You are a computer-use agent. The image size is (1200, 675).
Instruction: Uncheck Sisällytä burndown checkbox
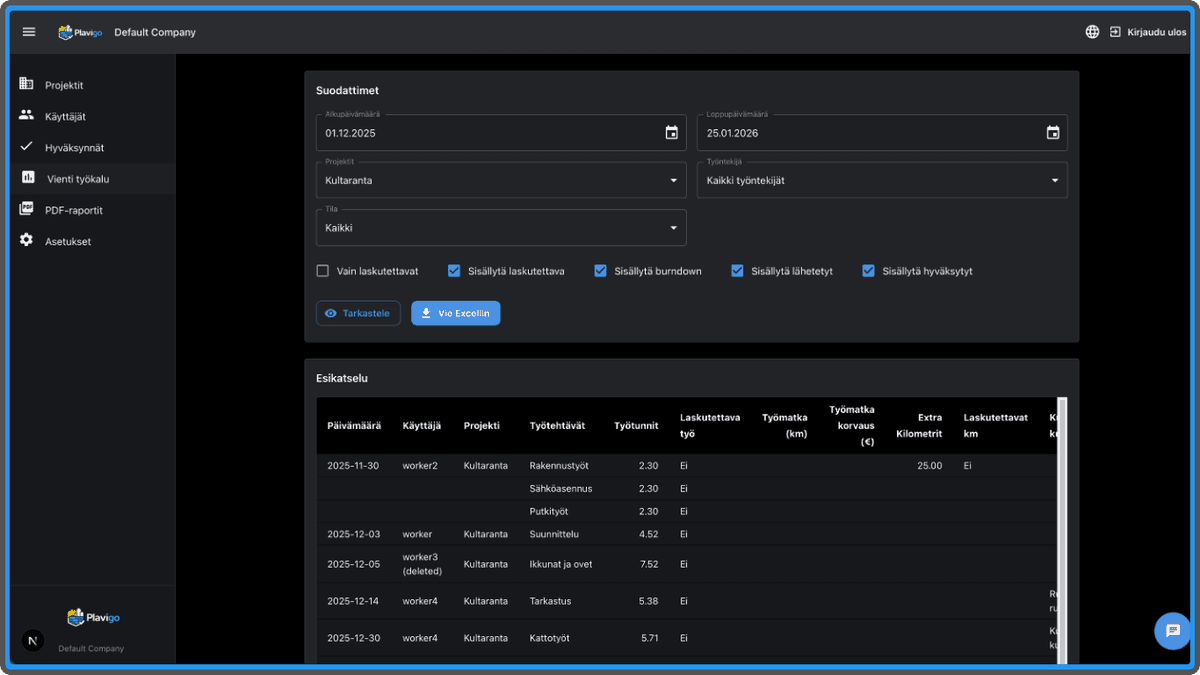601,271
